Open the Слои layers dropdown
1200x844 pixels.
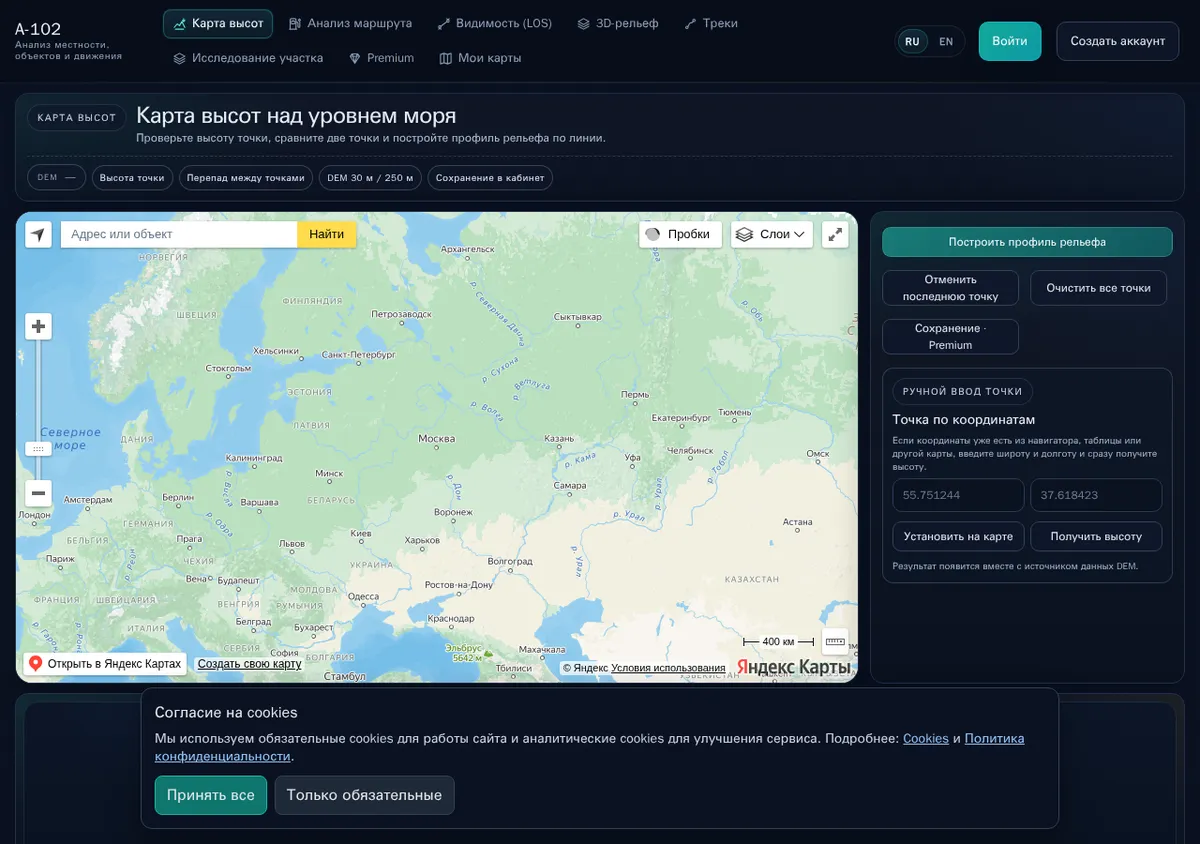click(x=772, y=234)
